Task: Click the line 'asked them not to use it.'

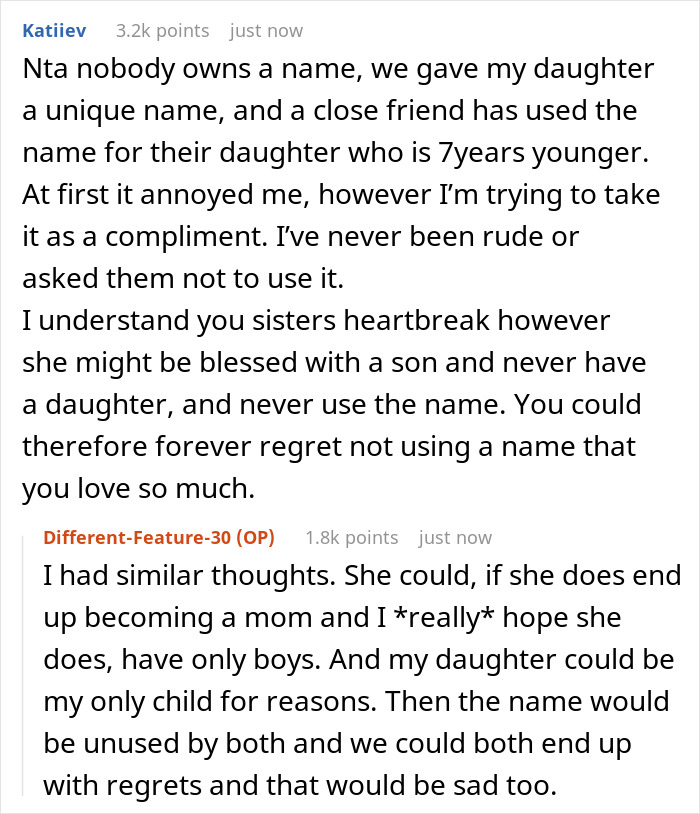Action: coord(183,279)
